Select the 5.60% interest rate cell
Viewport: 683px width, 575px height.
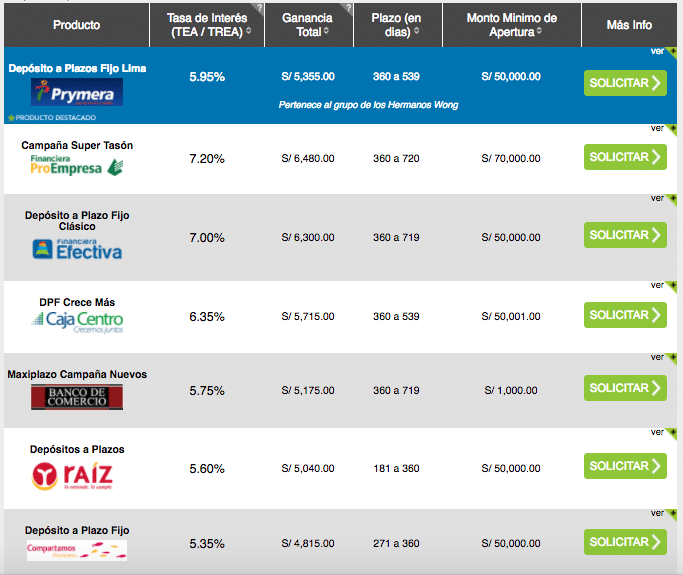(x=207, y=469)
